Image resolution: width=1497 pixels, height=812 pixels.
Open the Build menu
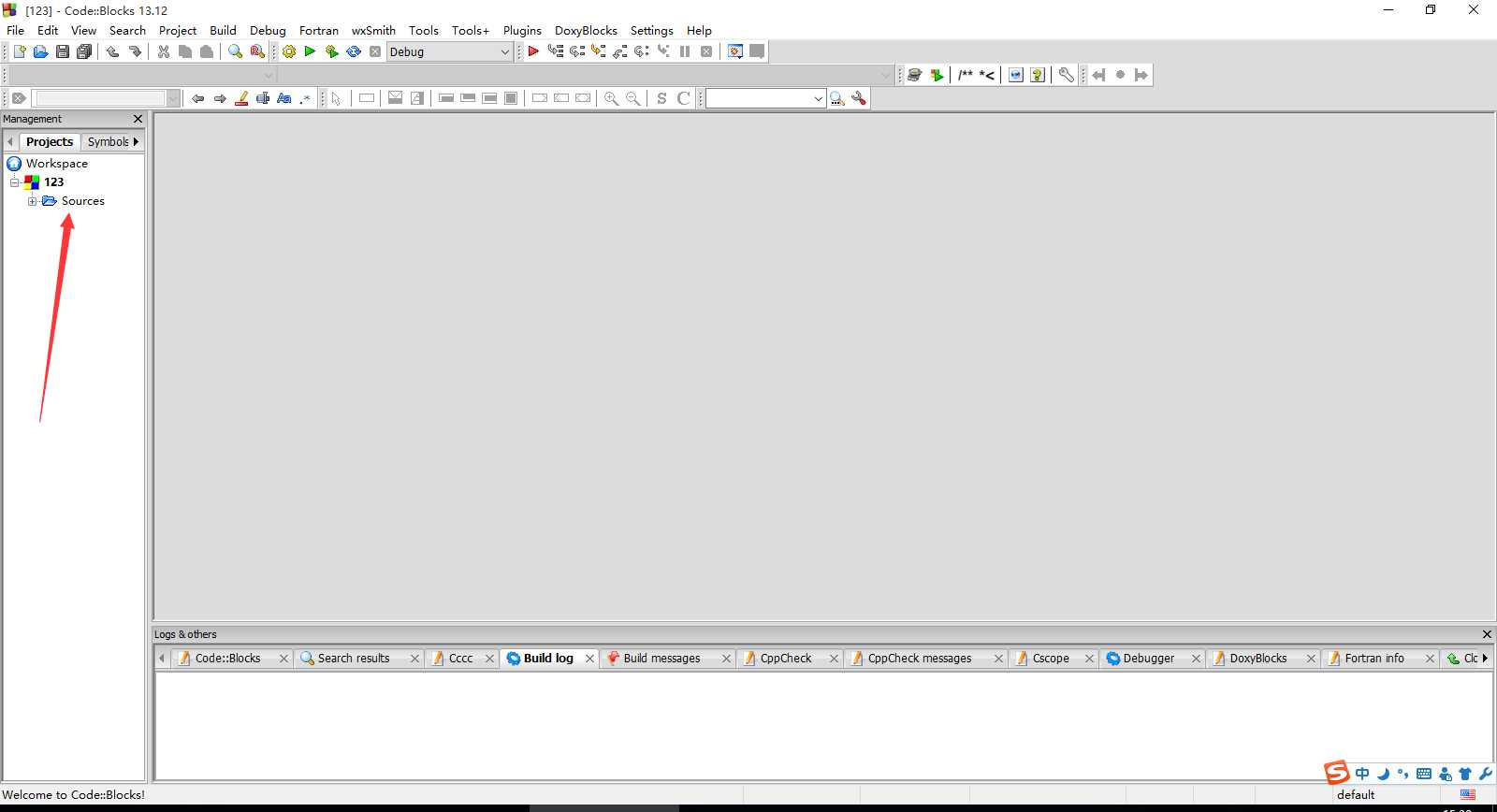click(223, 30)
